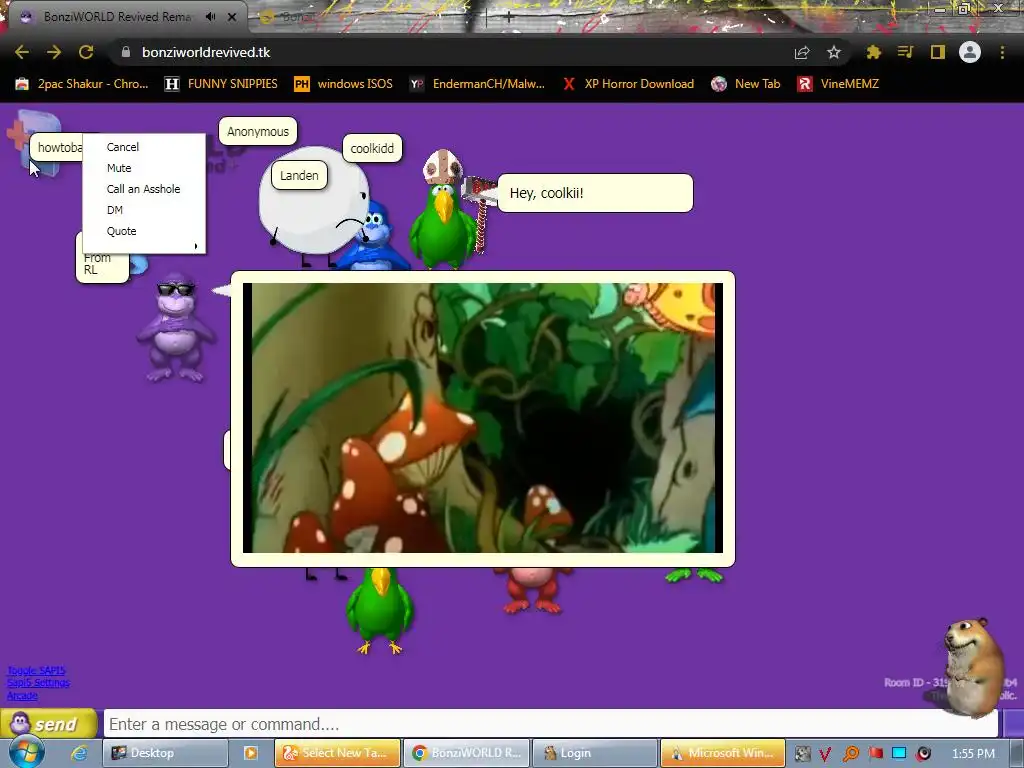1024x768 pixels.
Task: Open the media control icon
Action: 905,52
